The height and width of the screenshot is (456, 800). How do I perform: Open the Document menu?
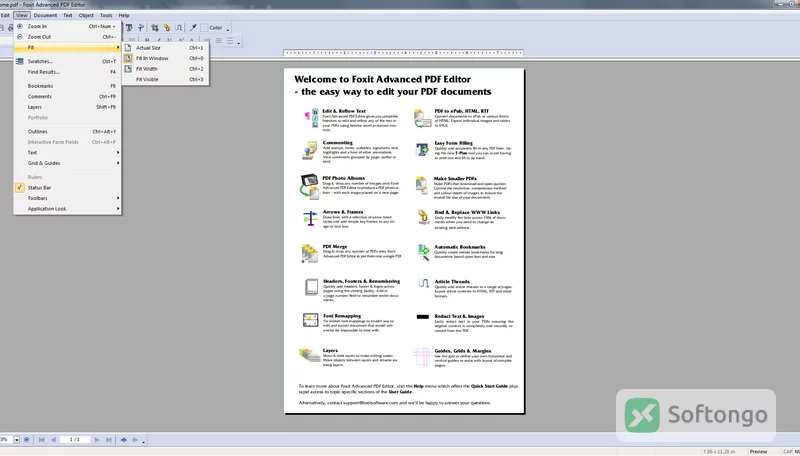[45, 15]
